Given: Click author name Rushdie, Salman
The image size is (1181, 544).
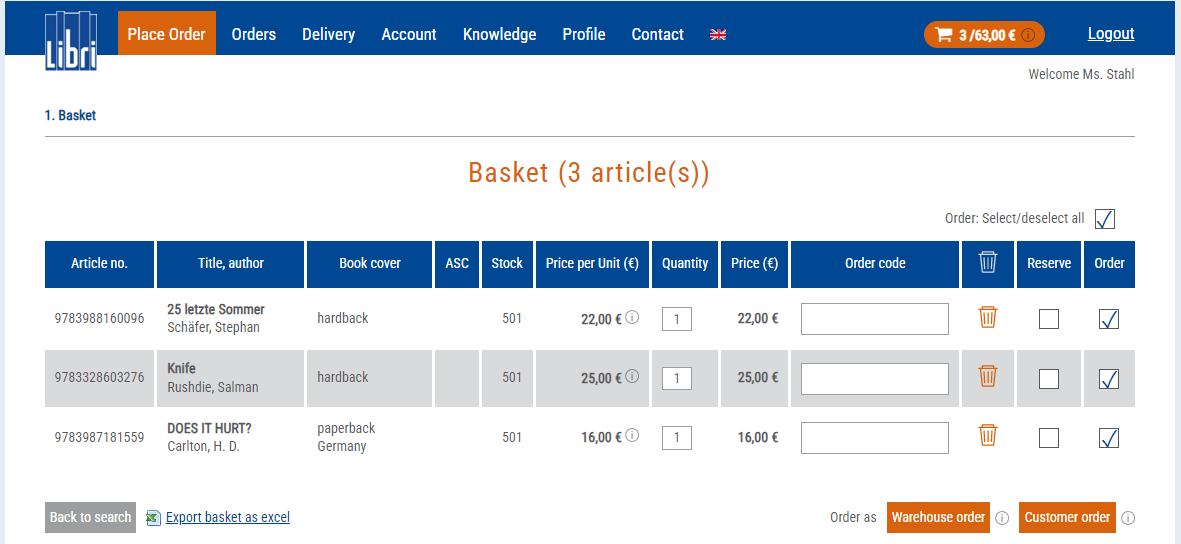Looking at the screenshot, I should tap(212, 387).
